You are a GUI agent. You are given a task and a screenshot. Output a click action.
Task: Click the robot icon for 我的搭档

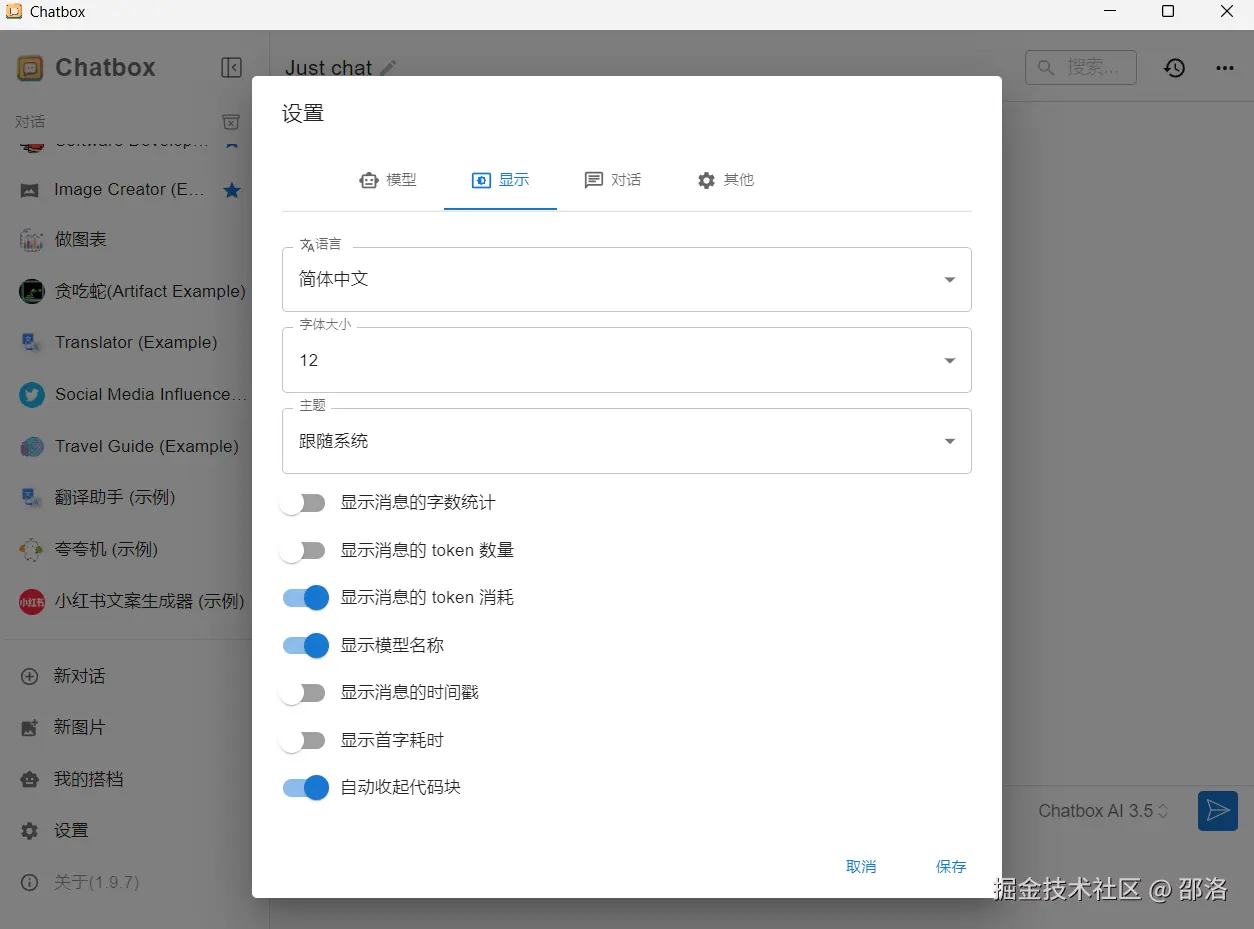(x=30, y=780)
